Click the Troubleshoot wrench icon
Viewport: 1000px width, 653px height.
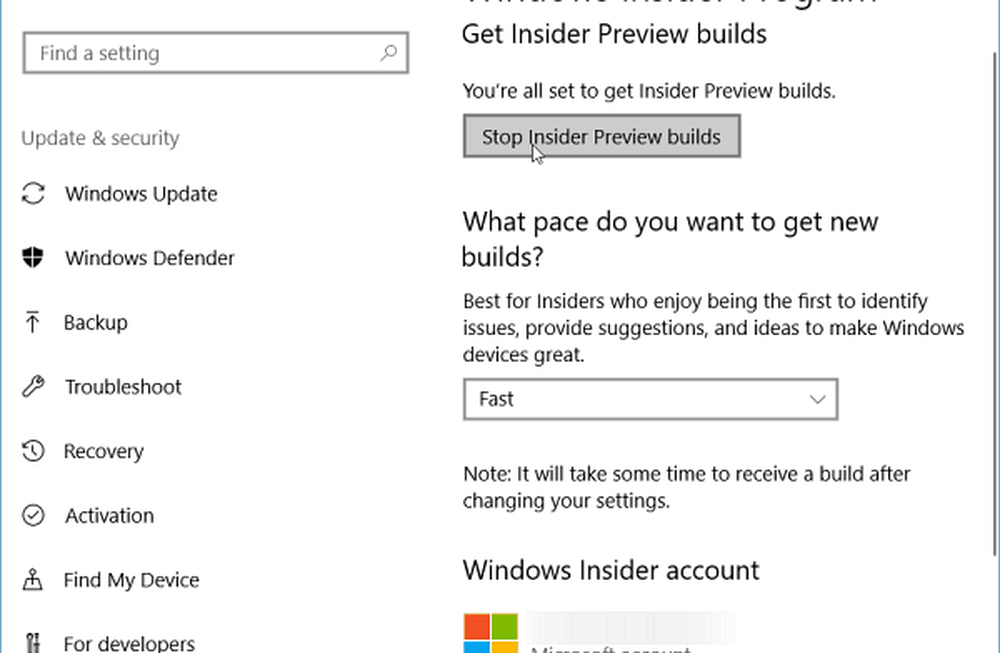coord(33,387)
